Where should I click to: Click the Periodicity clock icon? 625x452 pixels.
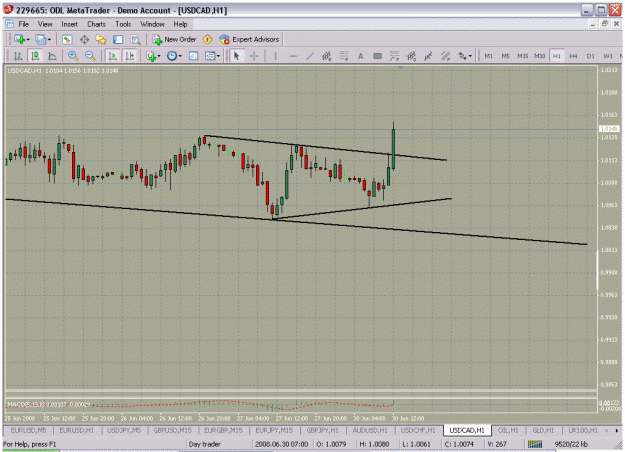172,56
